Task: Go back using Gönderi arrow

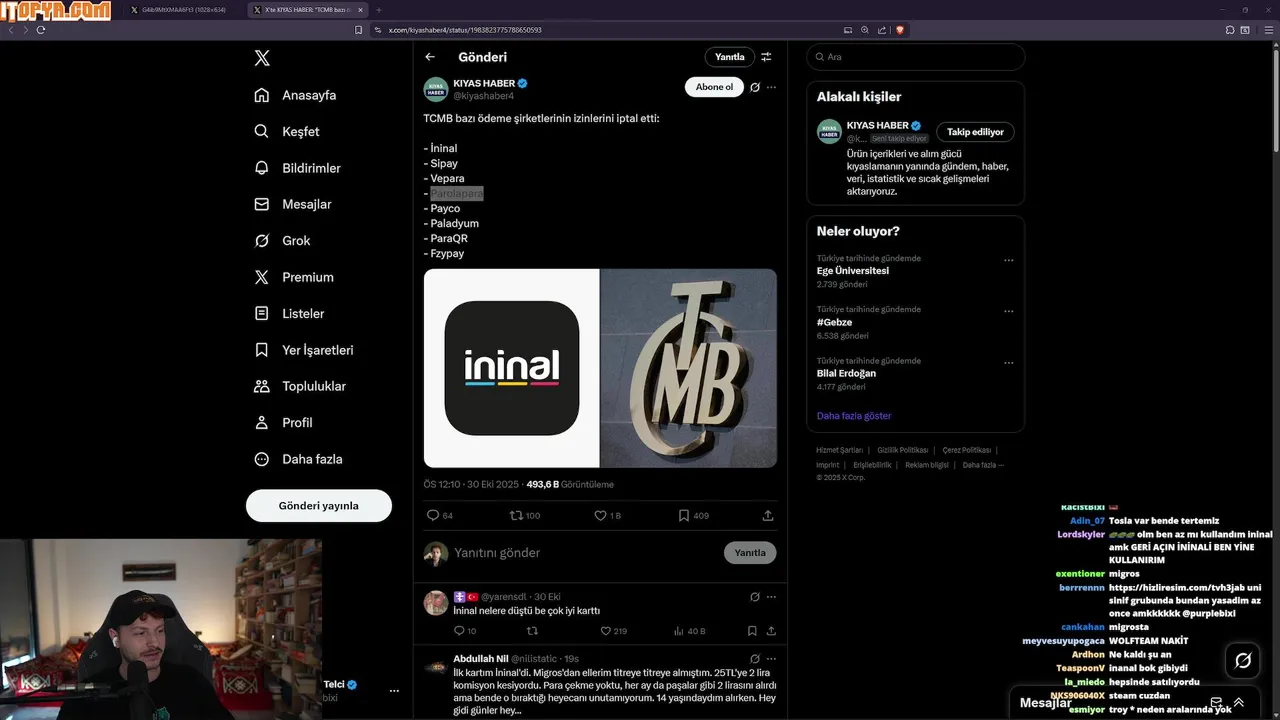Action: point(430,57)
